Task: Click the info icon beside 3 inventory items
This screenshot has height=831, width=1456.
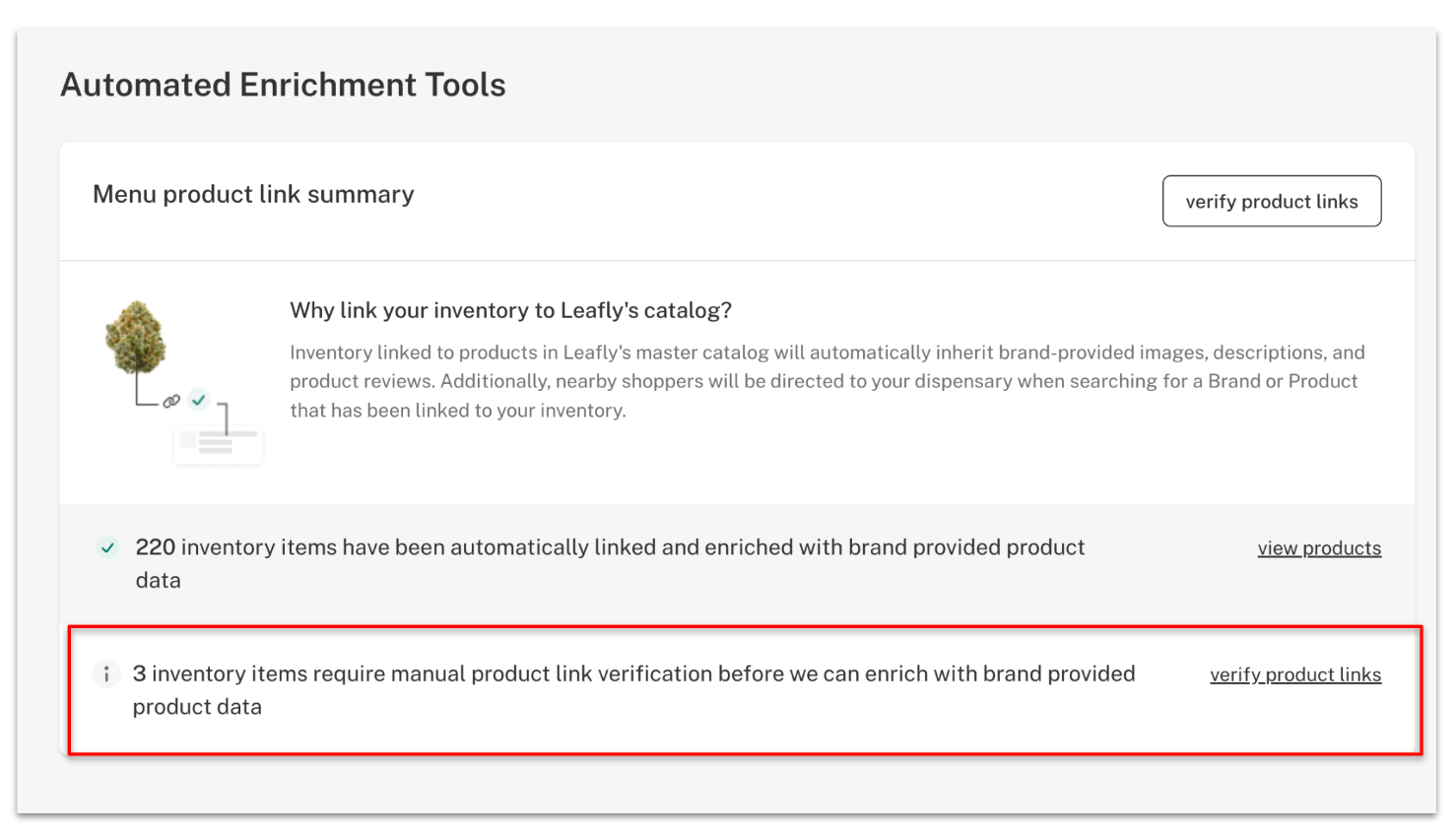Action: click(x=106, y=674)
